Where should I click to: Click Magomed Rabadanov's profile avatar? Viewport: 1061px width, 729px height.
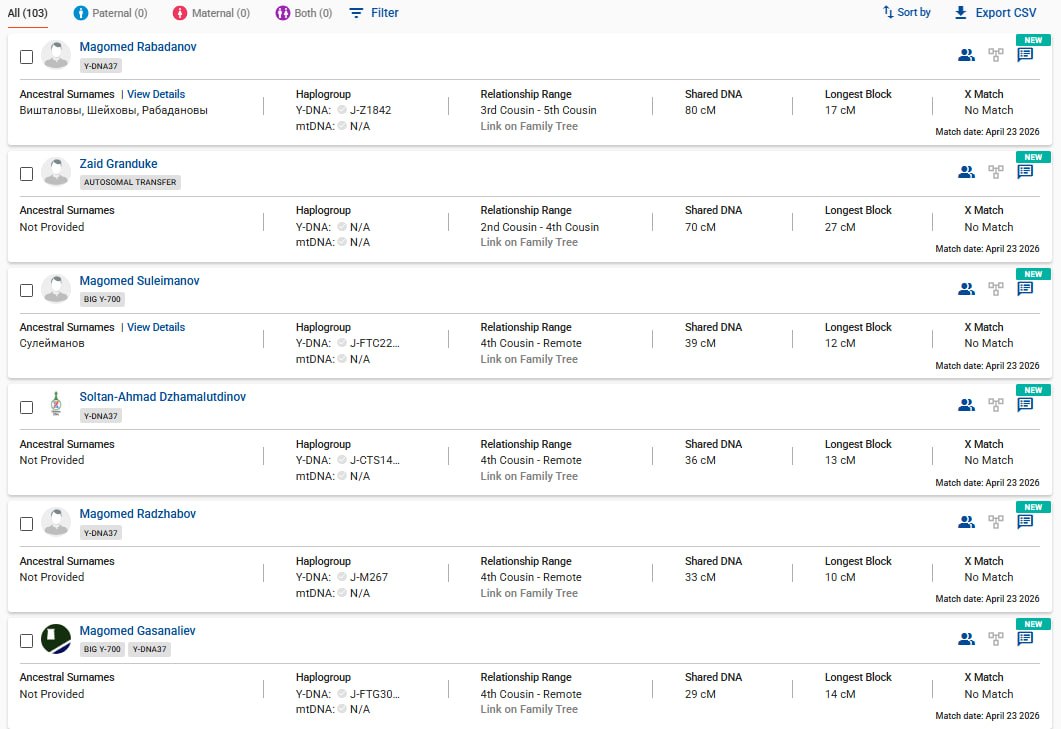point(56,55)
